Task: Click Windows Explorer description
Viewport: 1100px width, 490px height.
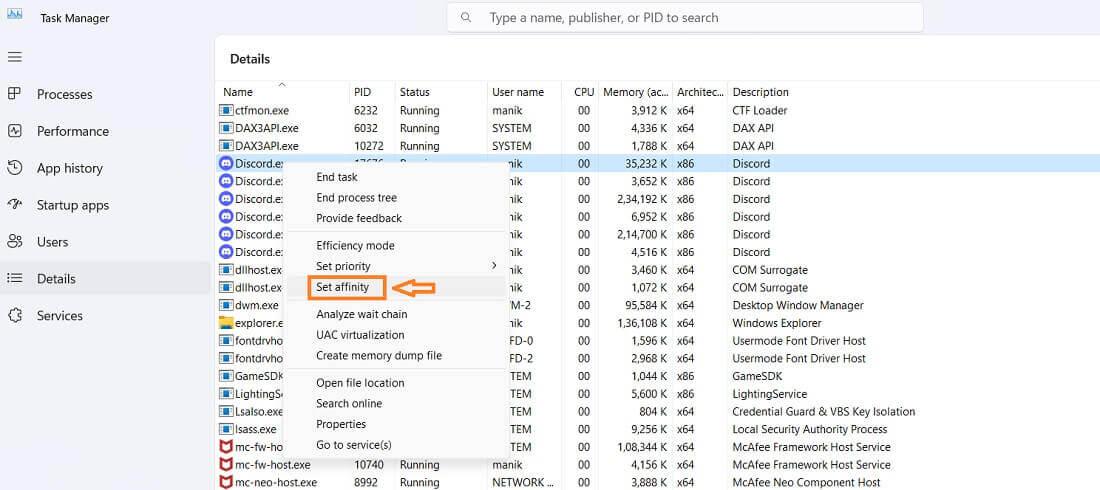Action: tap(777, 323)
